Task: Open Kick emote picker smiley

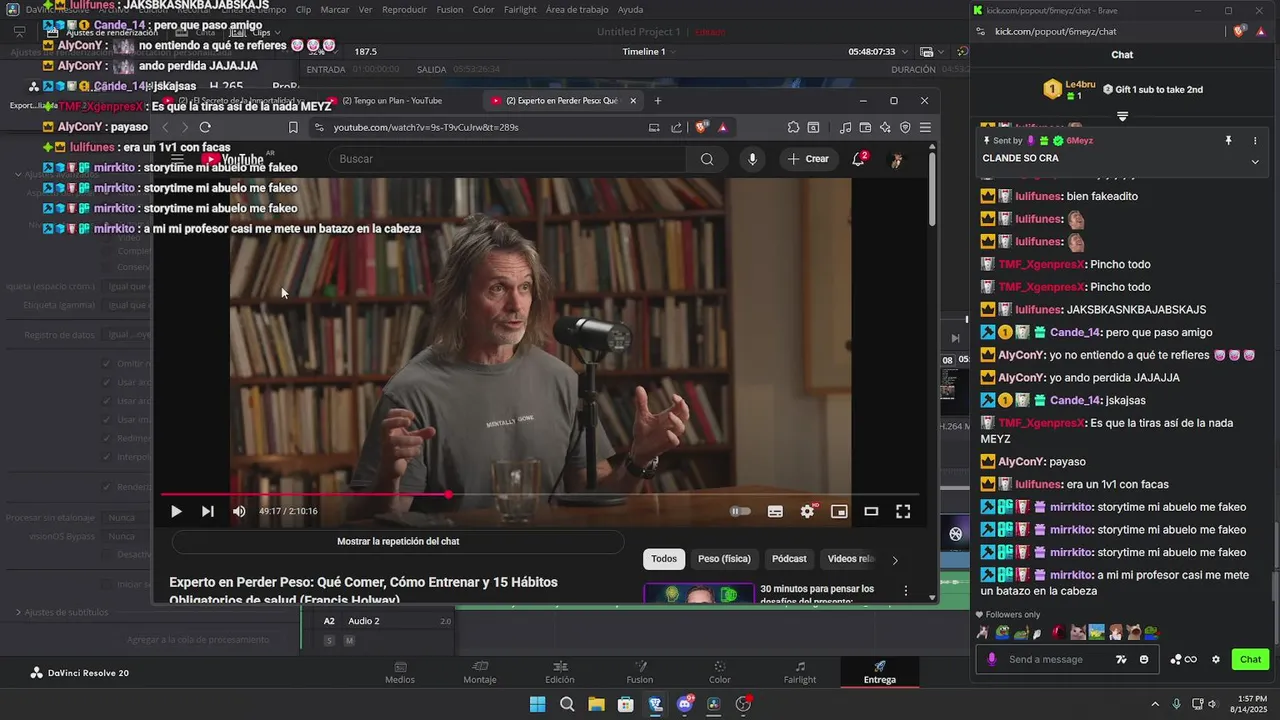Action: [x=1144, y=659]
